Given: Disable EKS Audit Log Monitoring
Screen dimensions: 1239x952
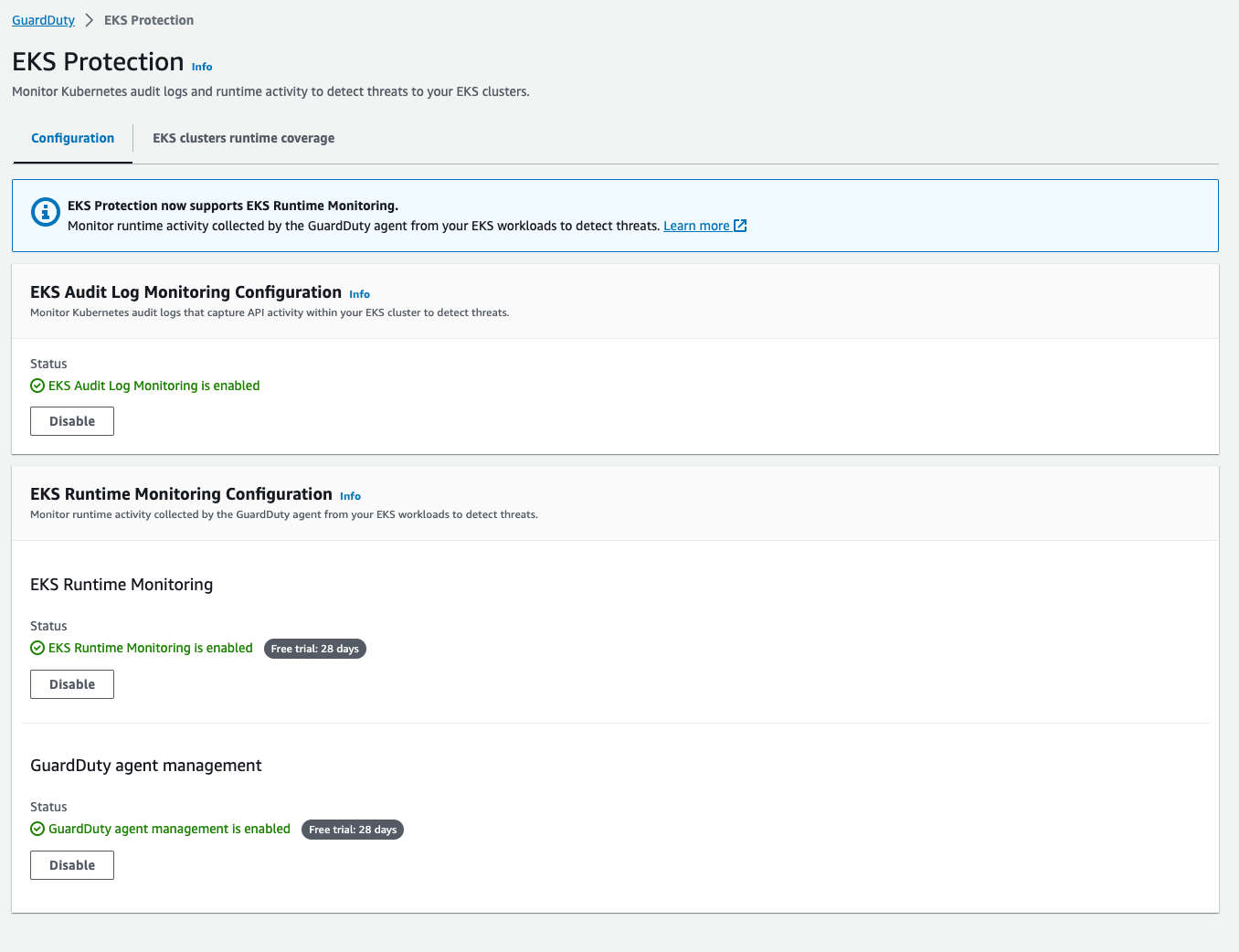Looking at the screenshot, I should tap(72, 421).
